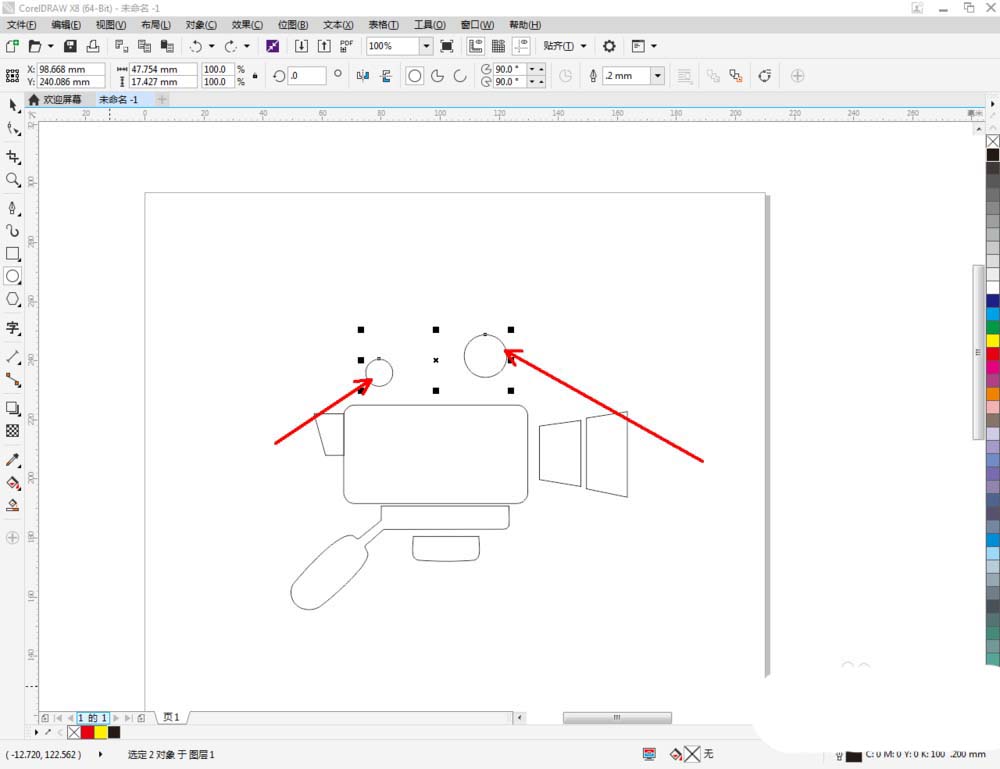1000x769 pixels.
Task: Pick the Artistic Media tool
Action: point(13,231)
